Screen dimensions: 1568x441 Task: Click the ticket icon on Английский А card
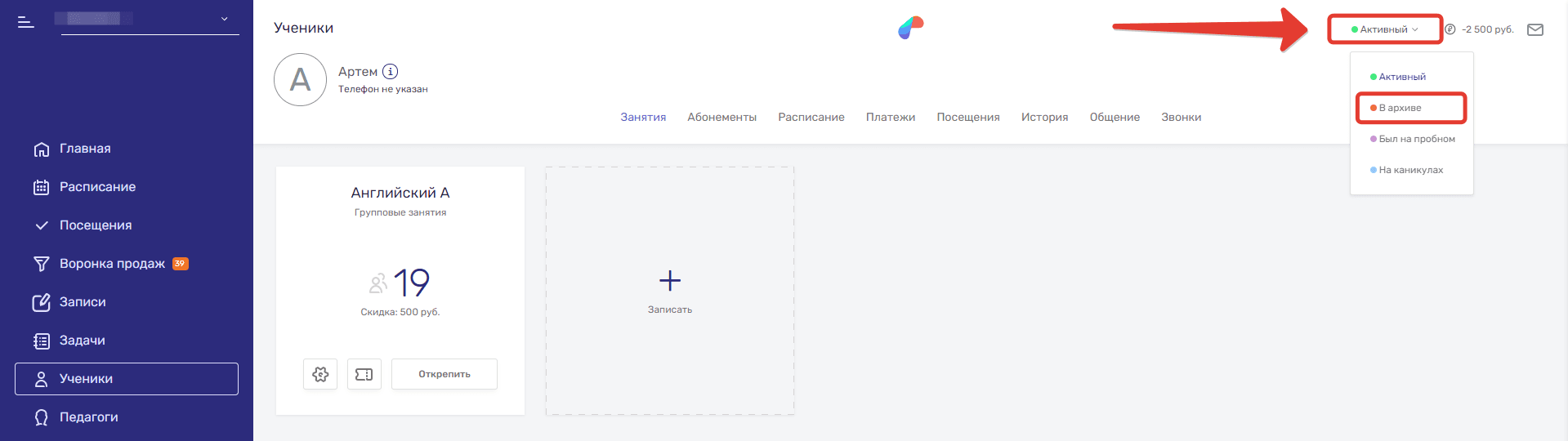364,374
